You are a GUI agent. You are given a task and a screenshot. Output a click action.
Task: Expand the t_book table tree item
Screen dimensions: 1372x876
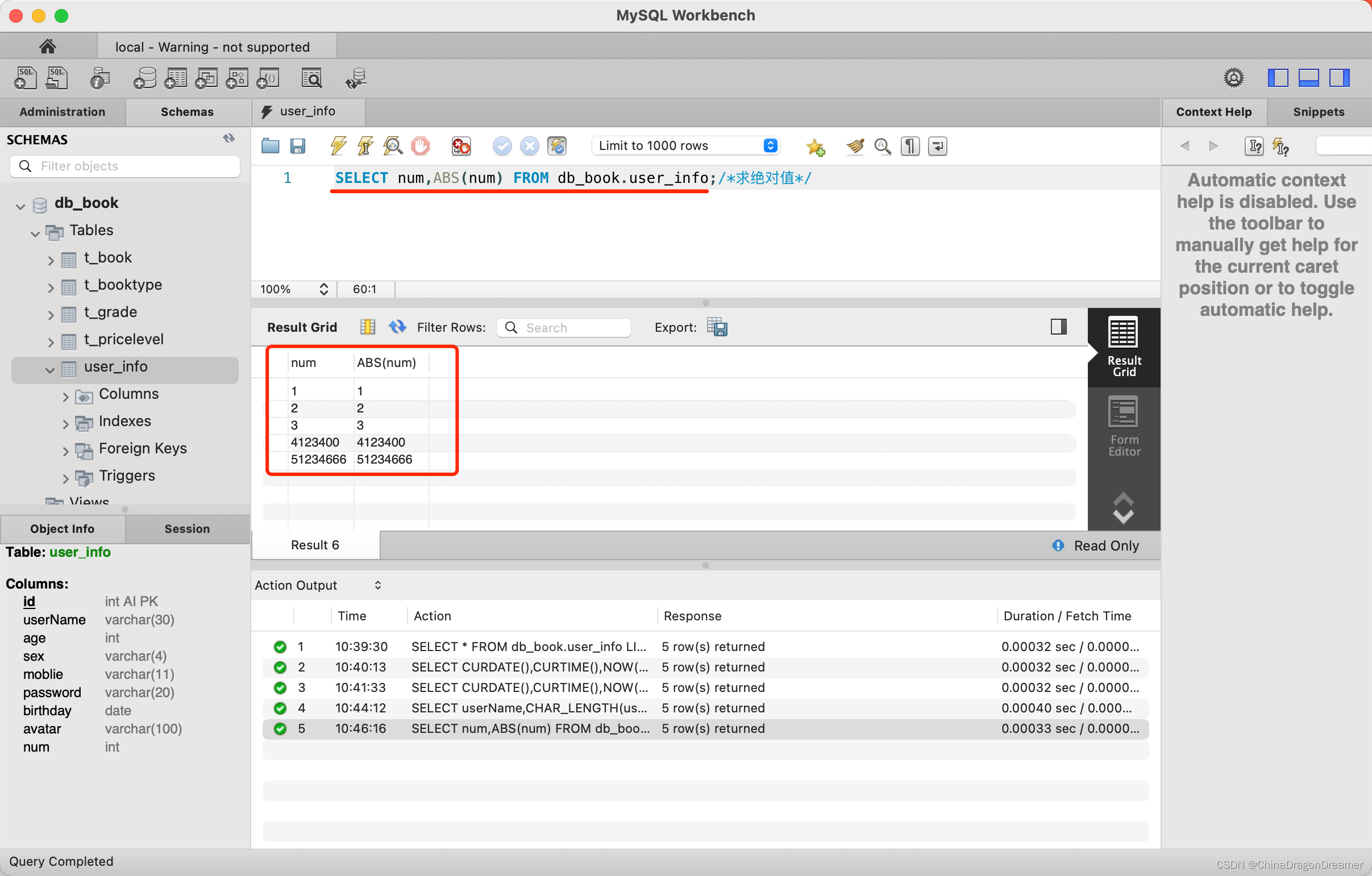52,259
